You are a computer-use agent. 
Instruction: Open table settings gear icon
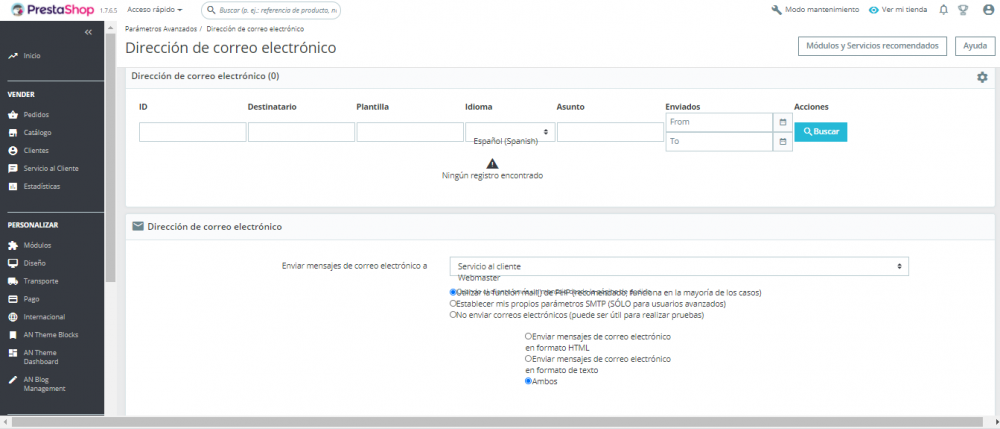[981, 77]
